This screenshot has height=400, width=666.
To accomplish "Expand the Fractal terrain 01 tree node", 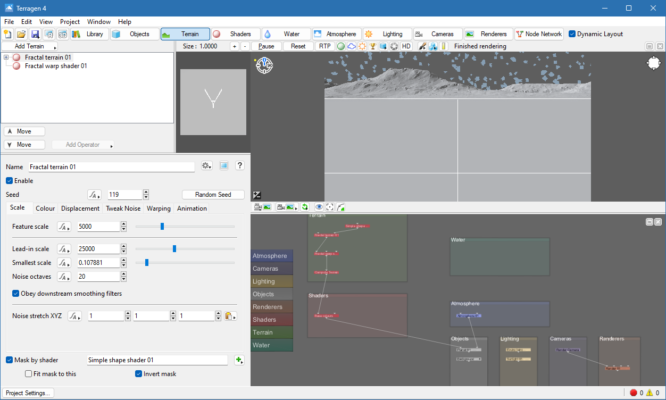I will pos(6,57).
